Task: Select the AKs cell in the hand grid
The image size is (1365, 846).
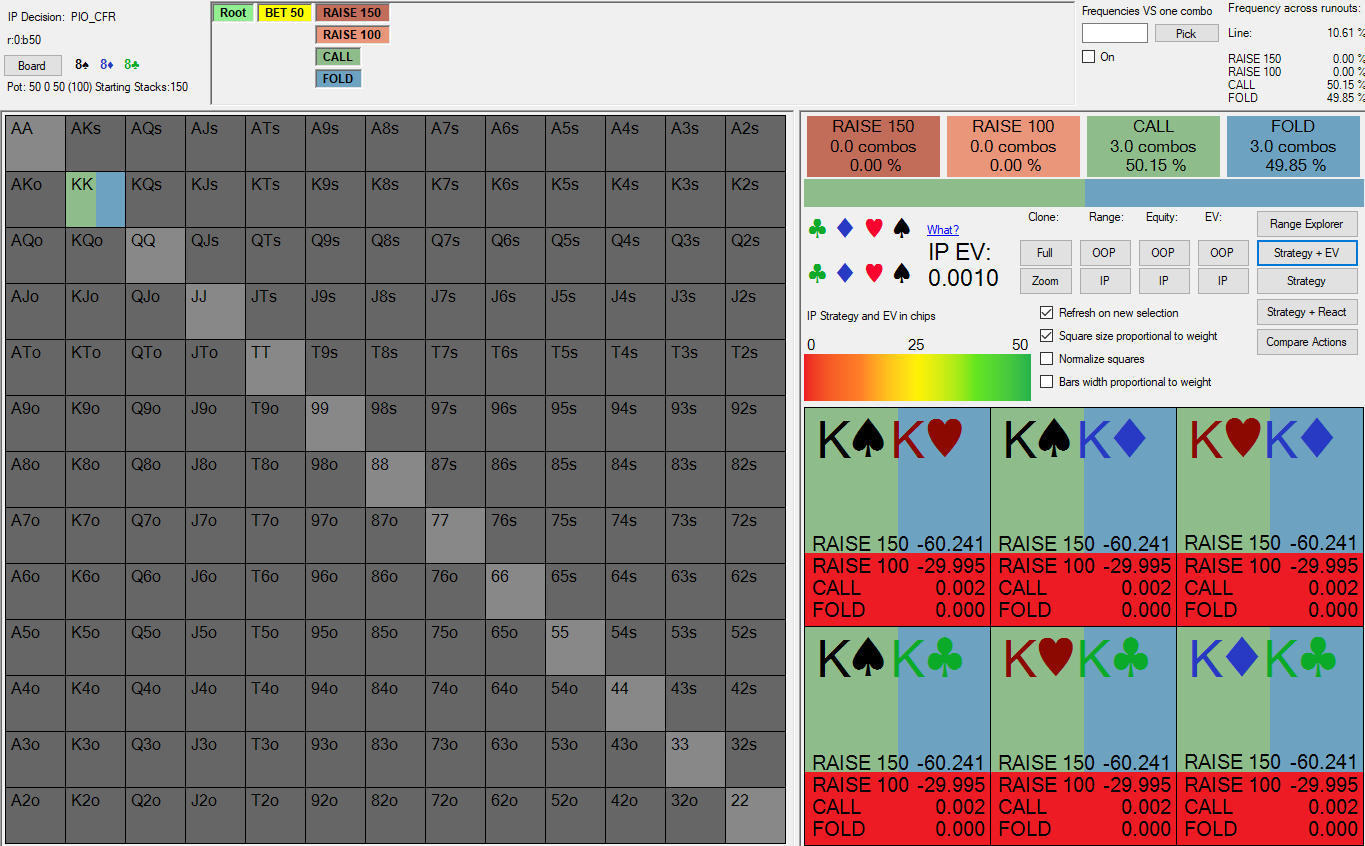Action: 95,143
